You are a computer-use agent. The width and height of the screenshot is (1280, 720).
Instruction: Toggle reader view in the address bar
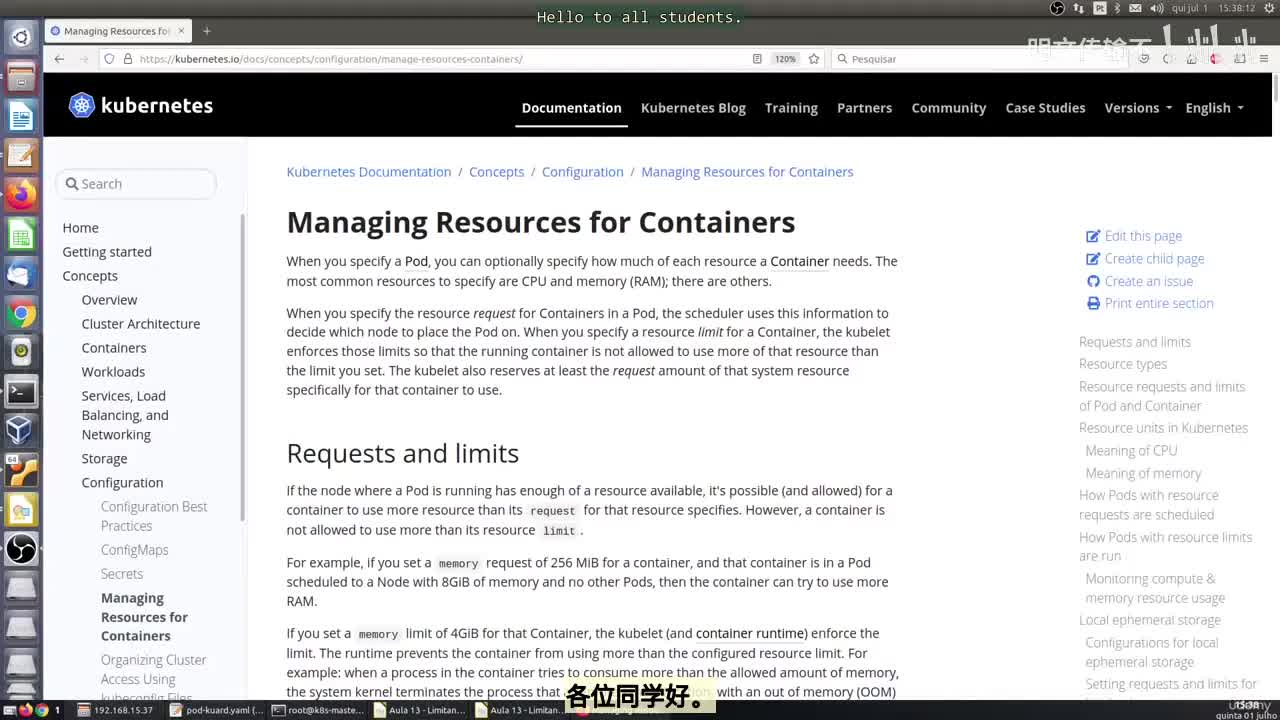click(x=757, y=59)
